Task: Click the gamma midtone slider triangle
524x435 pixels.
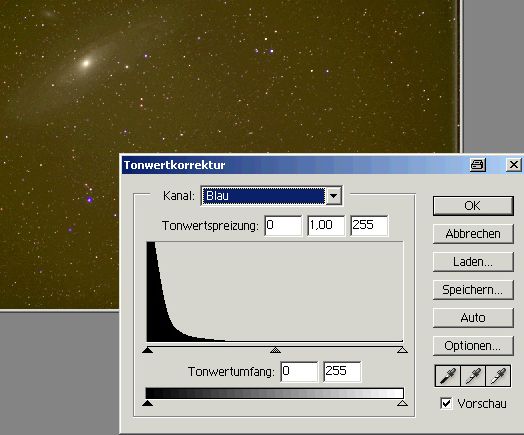Action: (275, 350)
